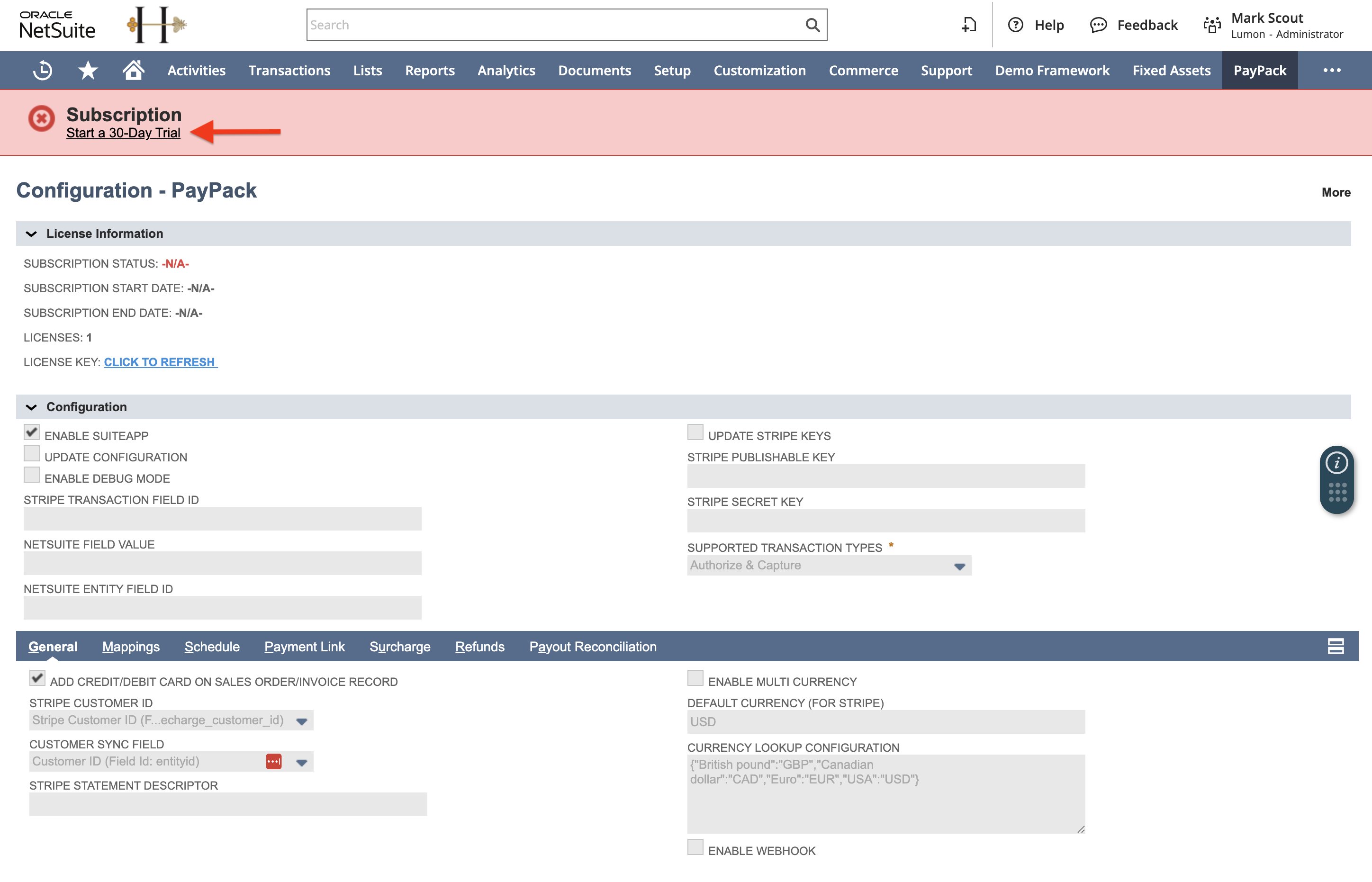Check Enable Multi Currency checkbox
This screenshot has height=882, width=1372.
click(x=695, y=678)
